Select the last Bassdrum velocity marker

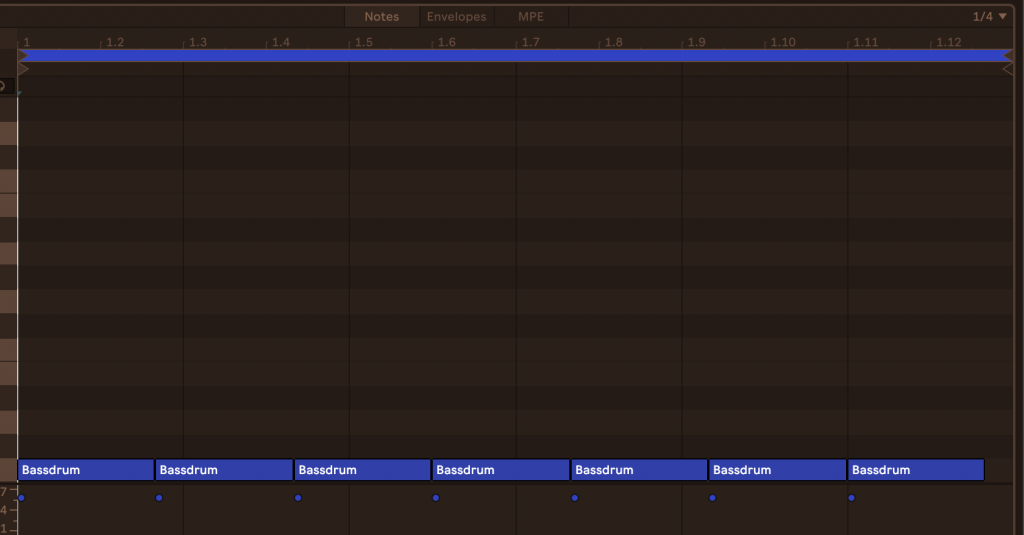851,498
